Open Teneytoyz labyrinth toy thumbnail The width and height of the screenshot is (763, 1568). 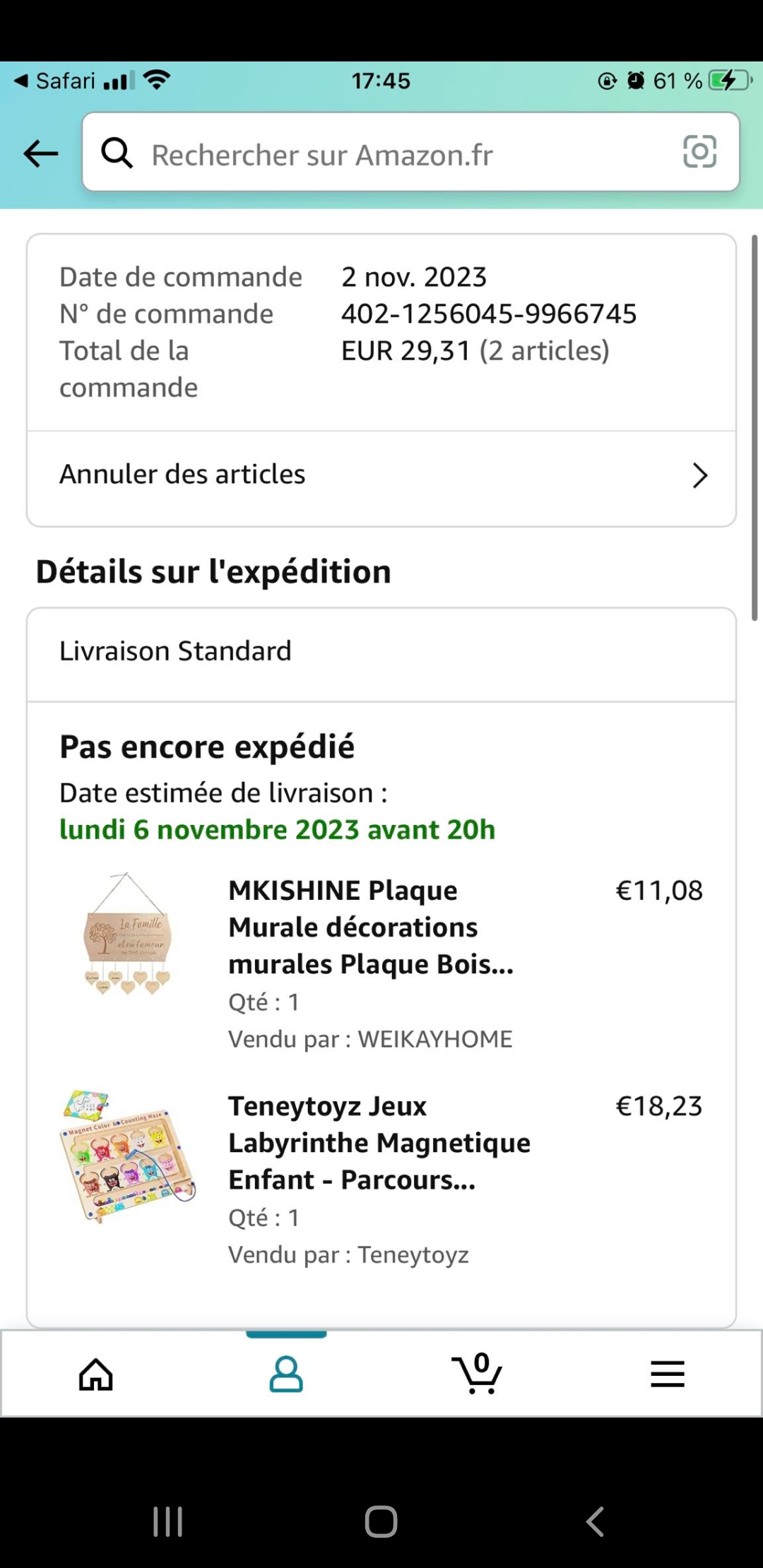tap(127, 1156)
